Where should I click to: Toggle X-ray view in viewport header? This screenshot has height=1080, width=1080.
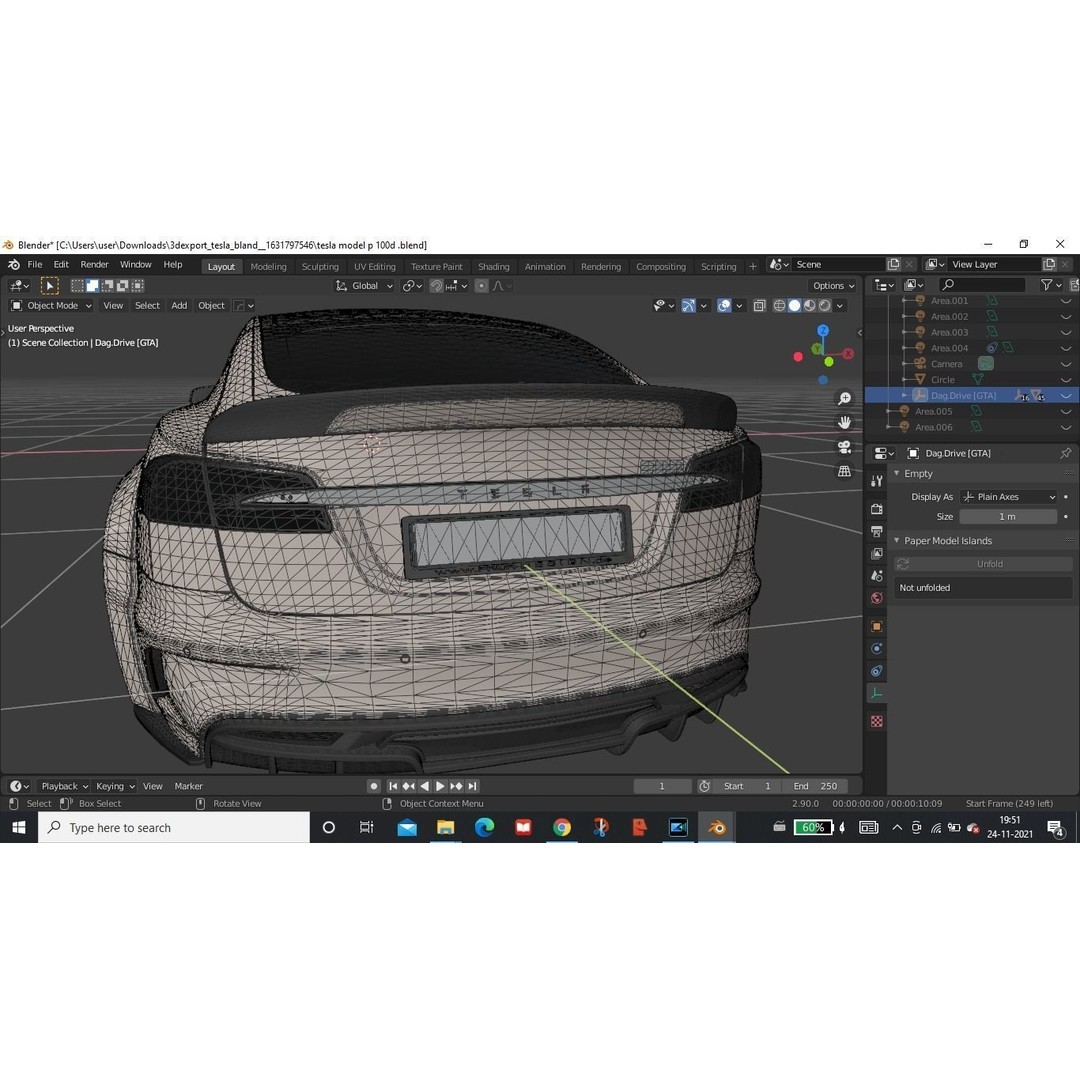(x=759, y=305)
